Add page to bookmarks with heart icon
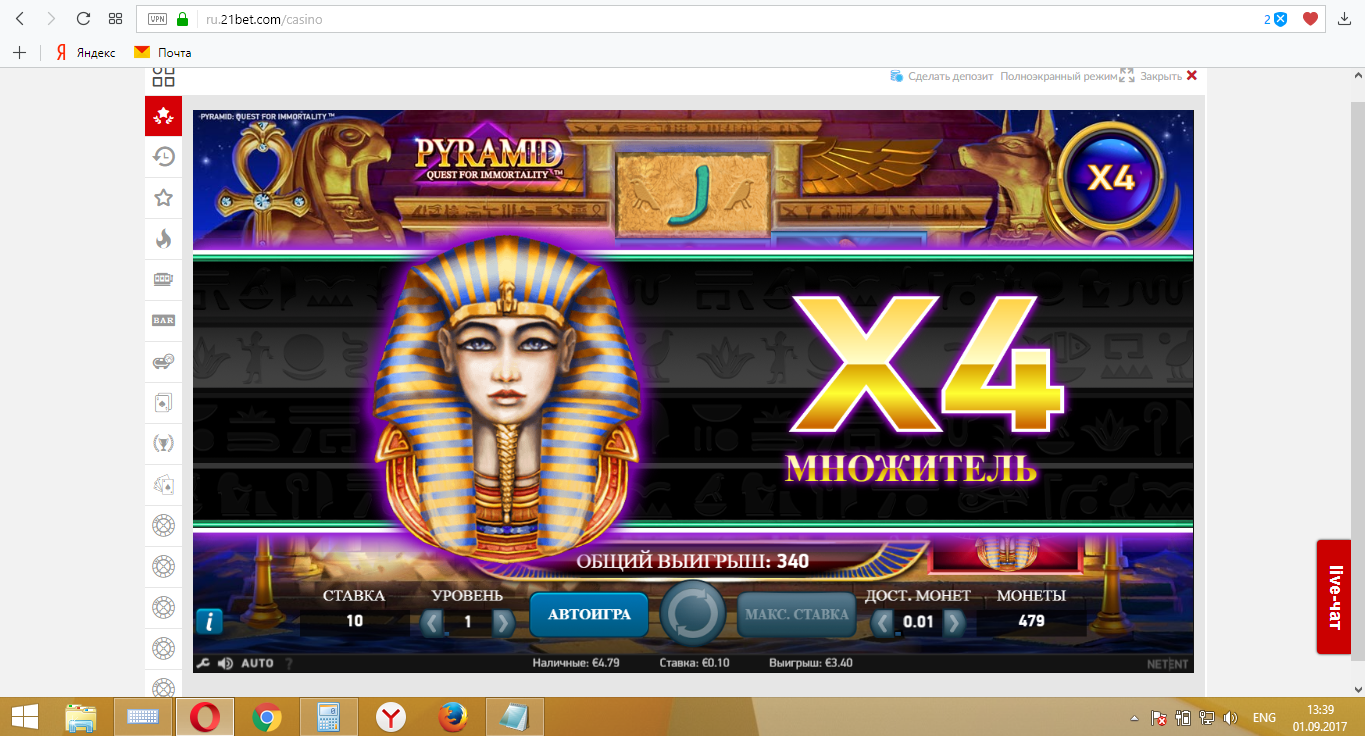1365x736 pixels. pyautogui.click(x=1310, y=19)
